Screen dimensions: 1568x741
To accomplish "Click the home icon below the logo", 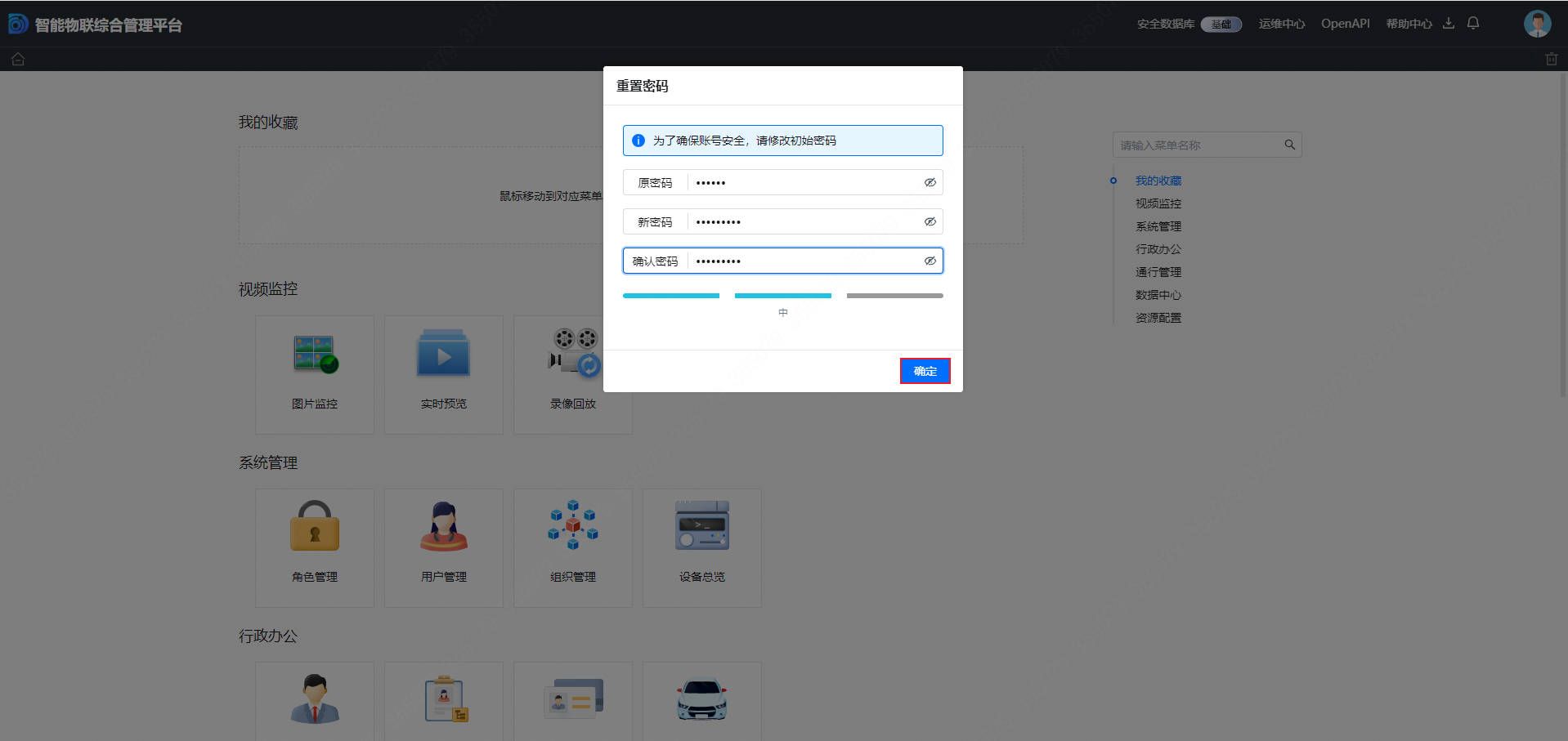I will pyautogui.click(x=18, y=59).
